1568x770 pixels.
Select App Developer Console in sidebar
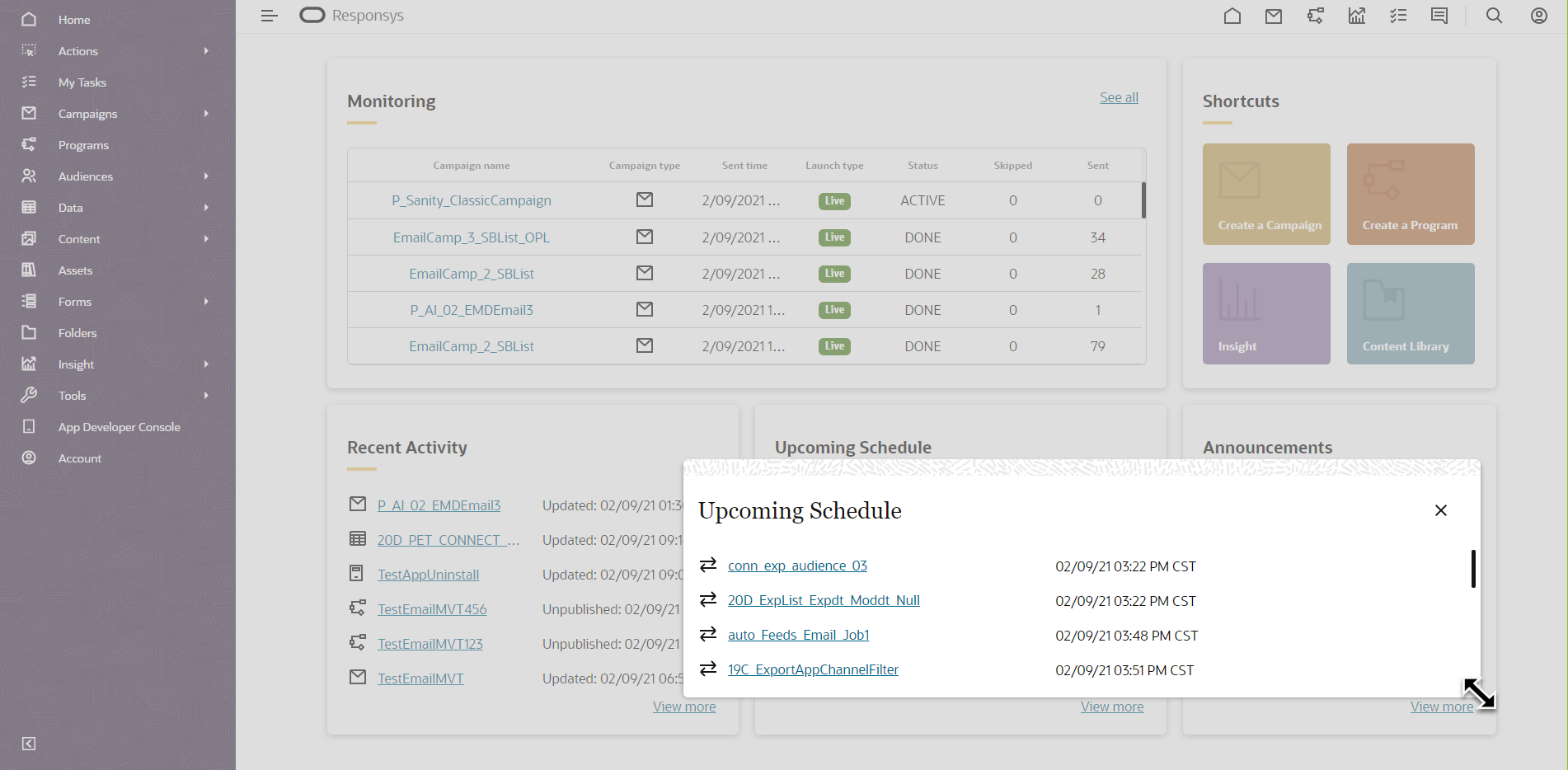pyautogui.click(x=119, y=427)
